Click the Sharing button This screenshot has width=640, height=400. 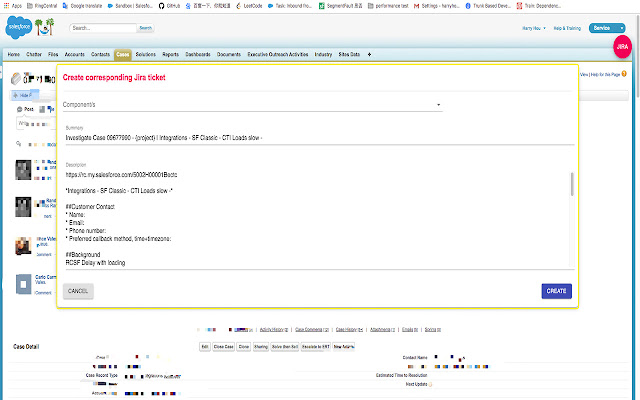261,347
